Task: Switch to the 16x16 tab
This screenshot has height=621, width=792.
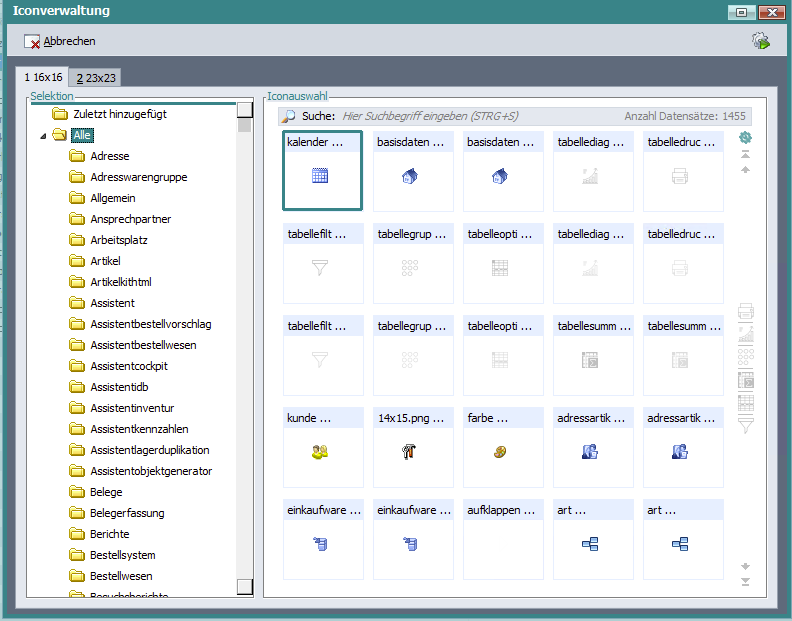Action: coord(42,77)
